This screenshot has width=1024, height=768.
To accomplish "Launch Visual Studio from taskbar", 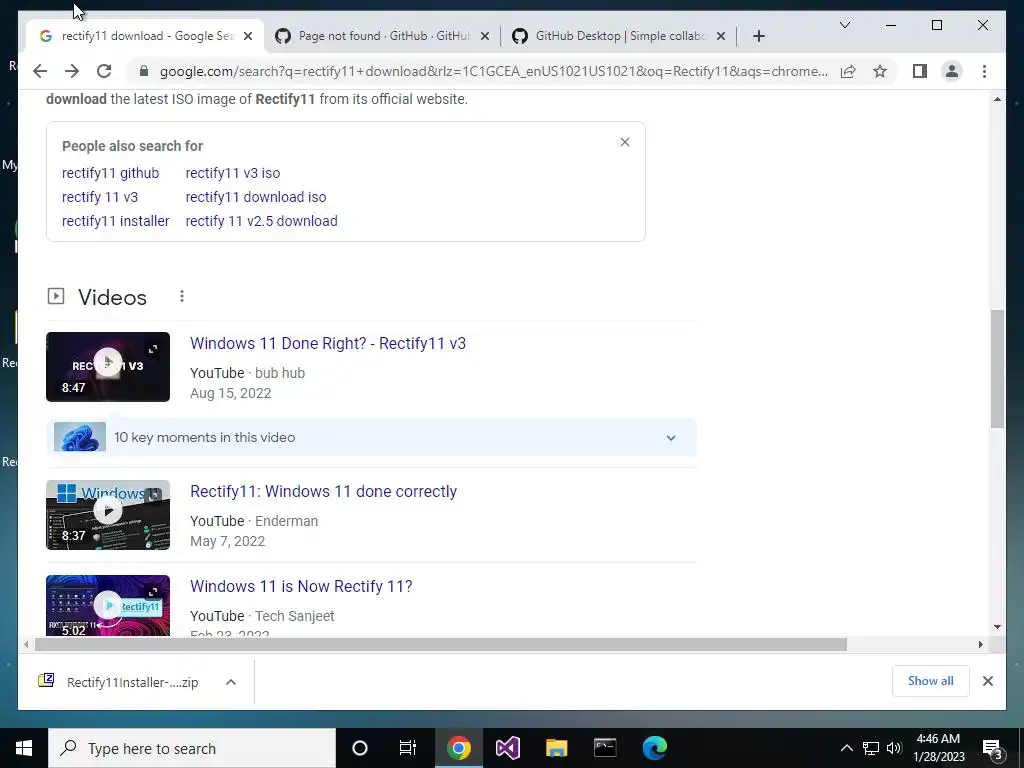I will tap(507, 748).
